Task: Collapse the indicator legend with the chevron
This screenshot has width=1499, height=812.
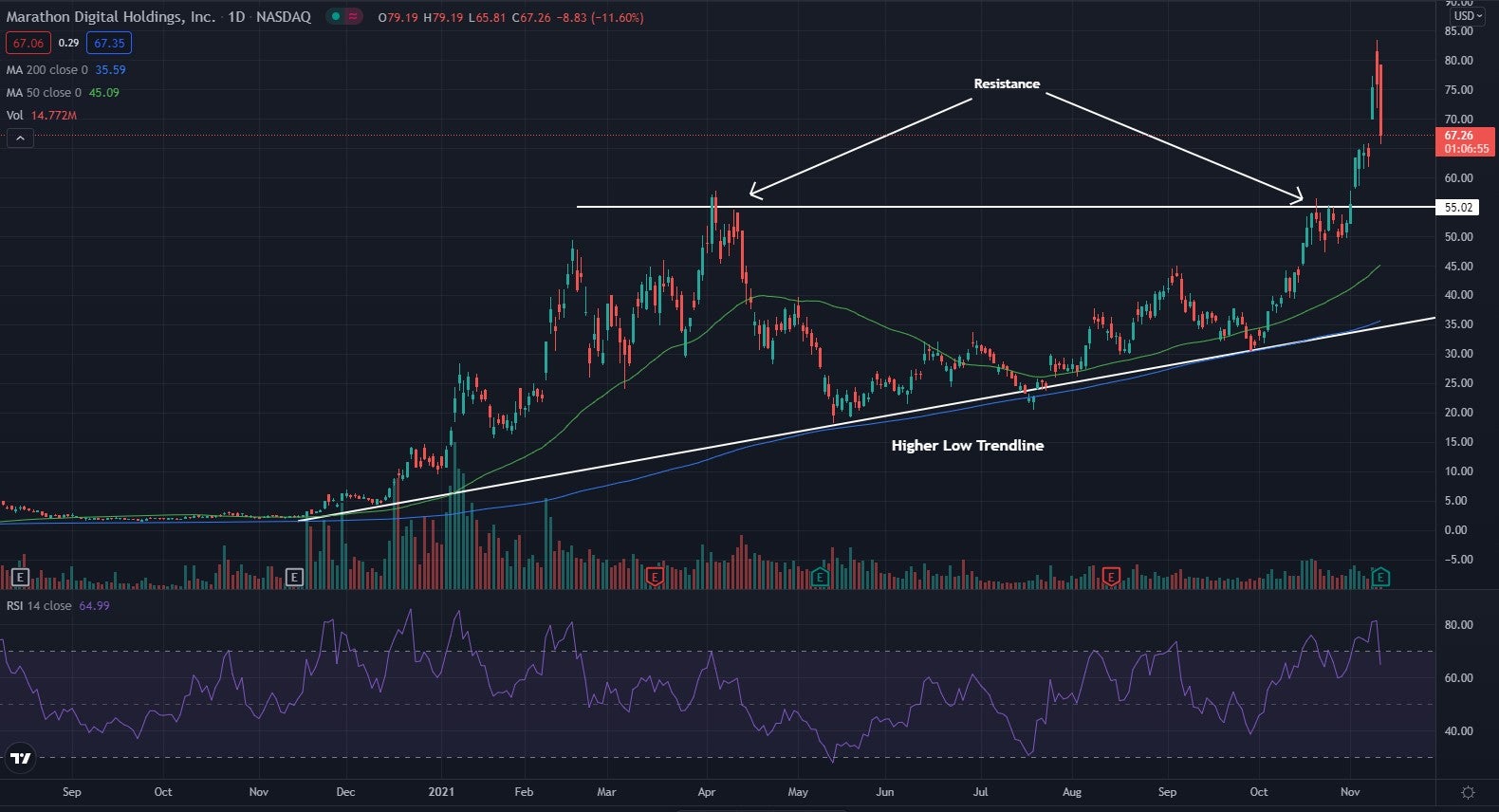Action: [x=19, y=138]
